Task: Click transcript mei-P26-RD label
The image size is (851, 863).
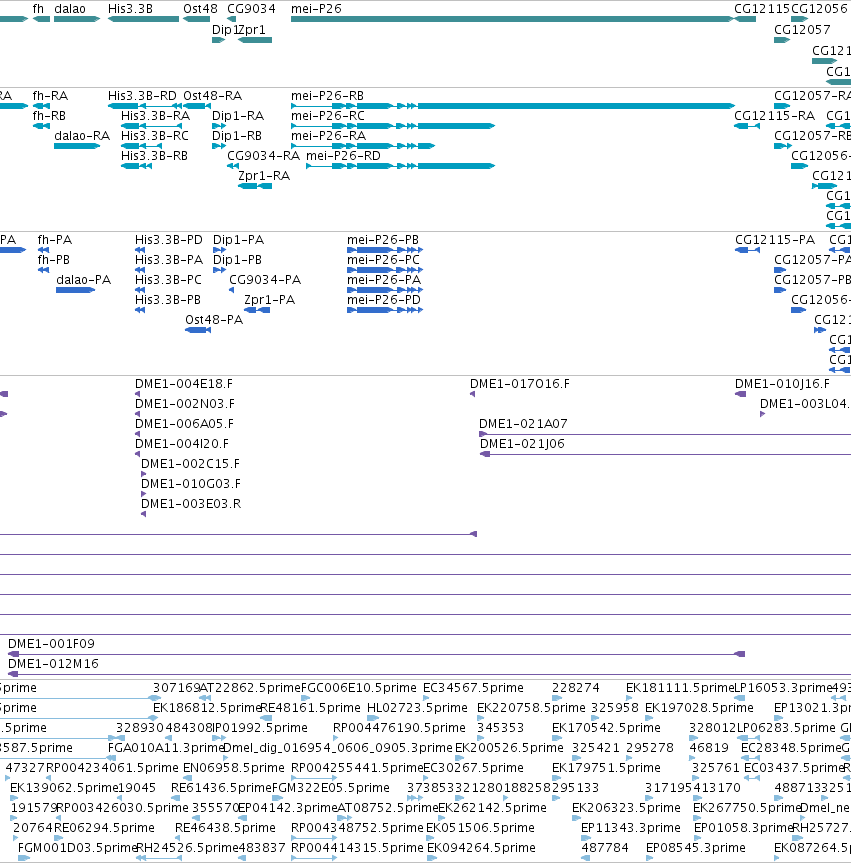Action: click(343, 156)
